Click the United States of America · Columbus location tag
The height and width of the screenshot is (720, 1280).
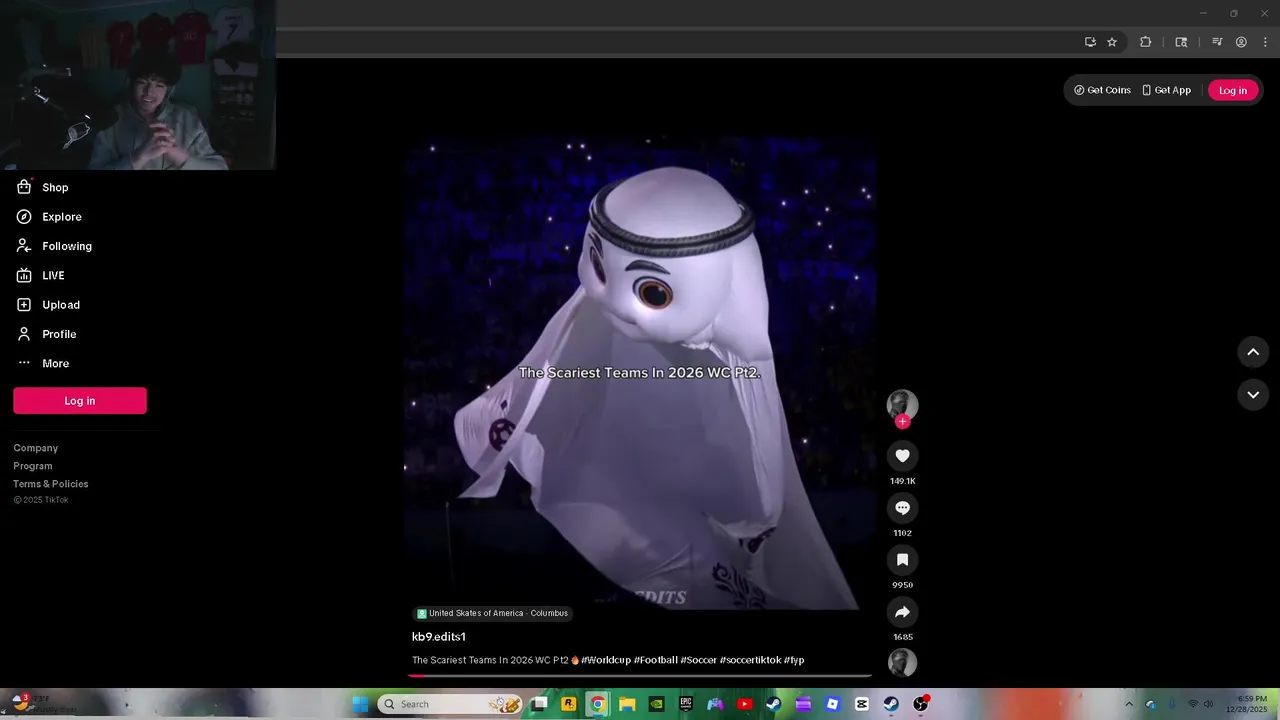coord(492,613)
